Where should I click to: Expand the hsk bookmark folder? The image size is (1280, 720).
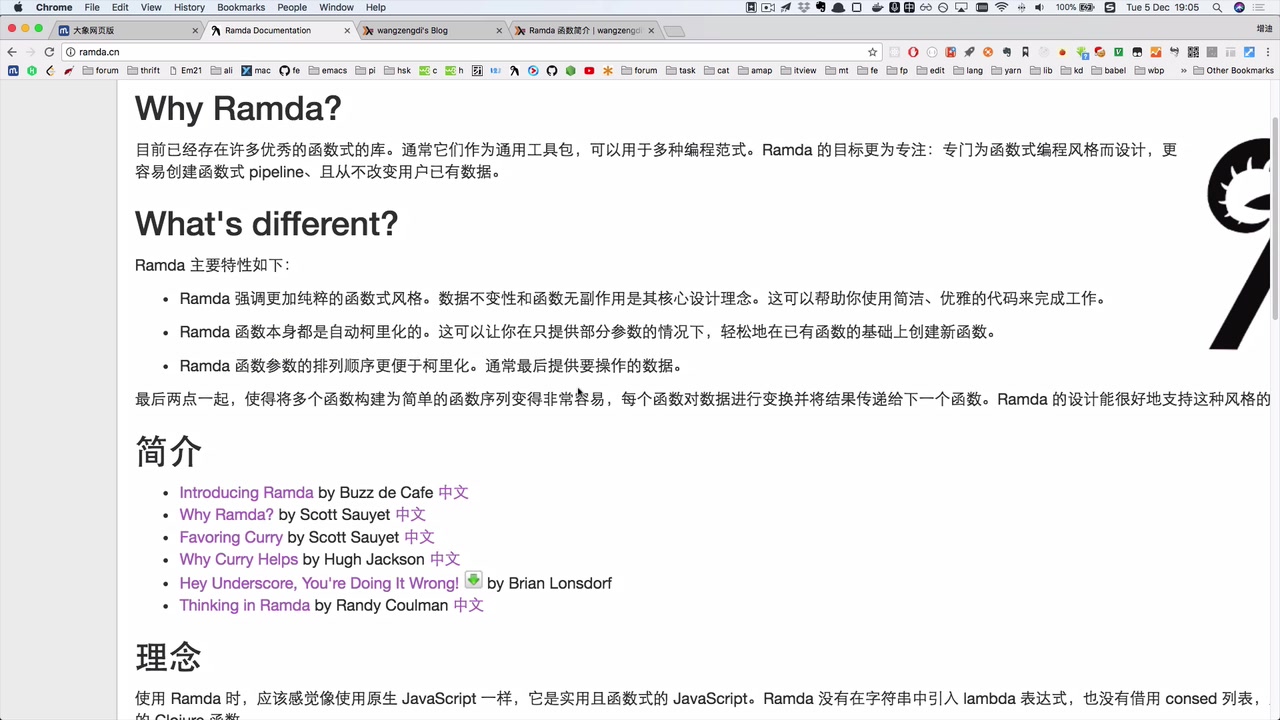[x=397, y=71]
